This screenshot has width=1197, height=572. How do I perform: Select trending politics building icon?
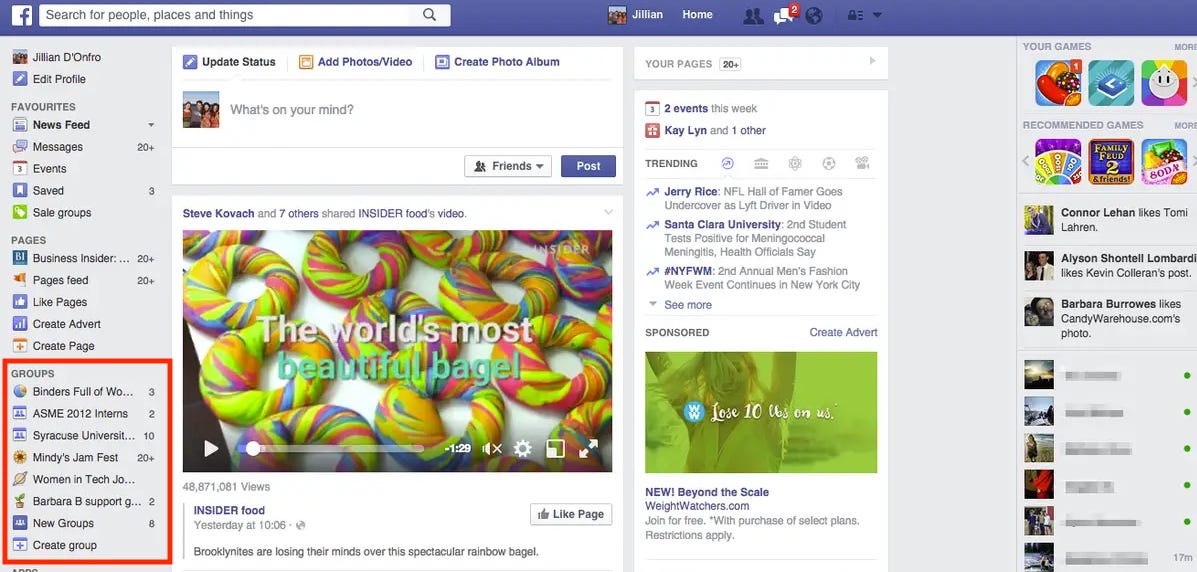click(x=760, y=163)
